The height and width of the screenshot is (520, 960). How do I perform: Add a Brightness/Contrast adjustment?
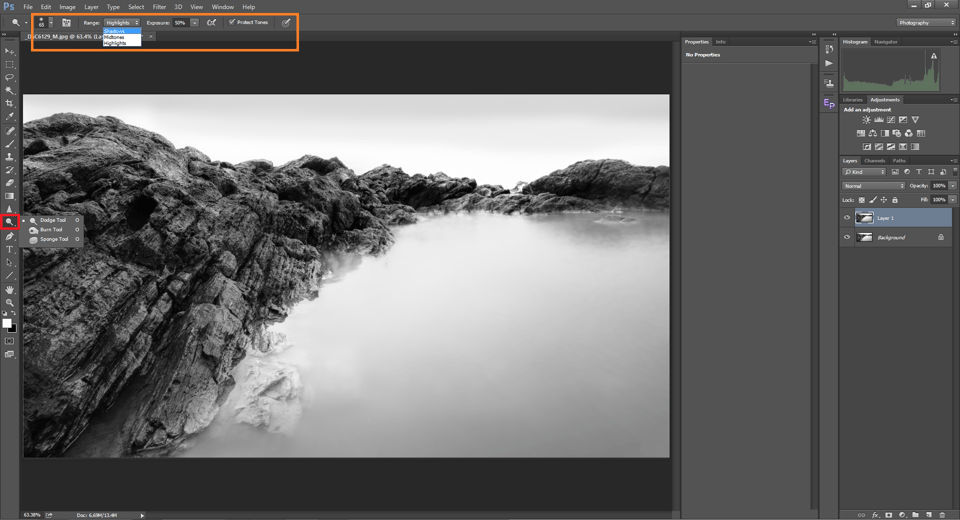[x=866, y=120]
